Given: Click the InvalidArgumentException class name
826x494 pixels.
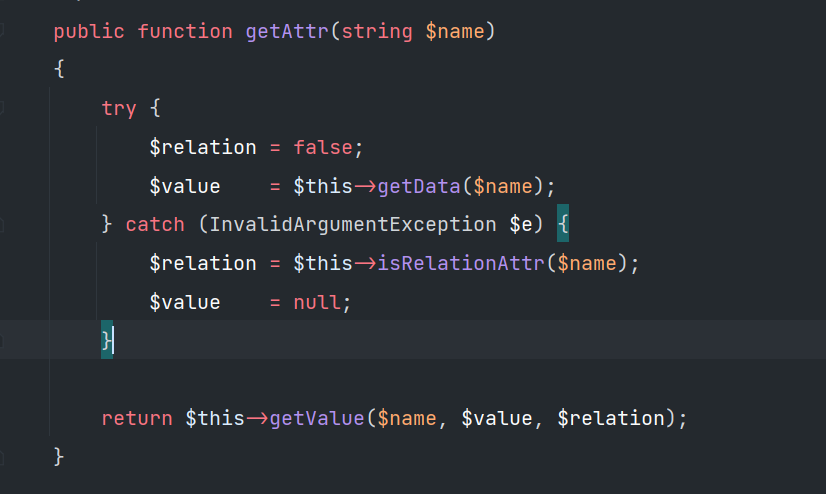Looking at the screenshot, I should click(x=353, y=225).
